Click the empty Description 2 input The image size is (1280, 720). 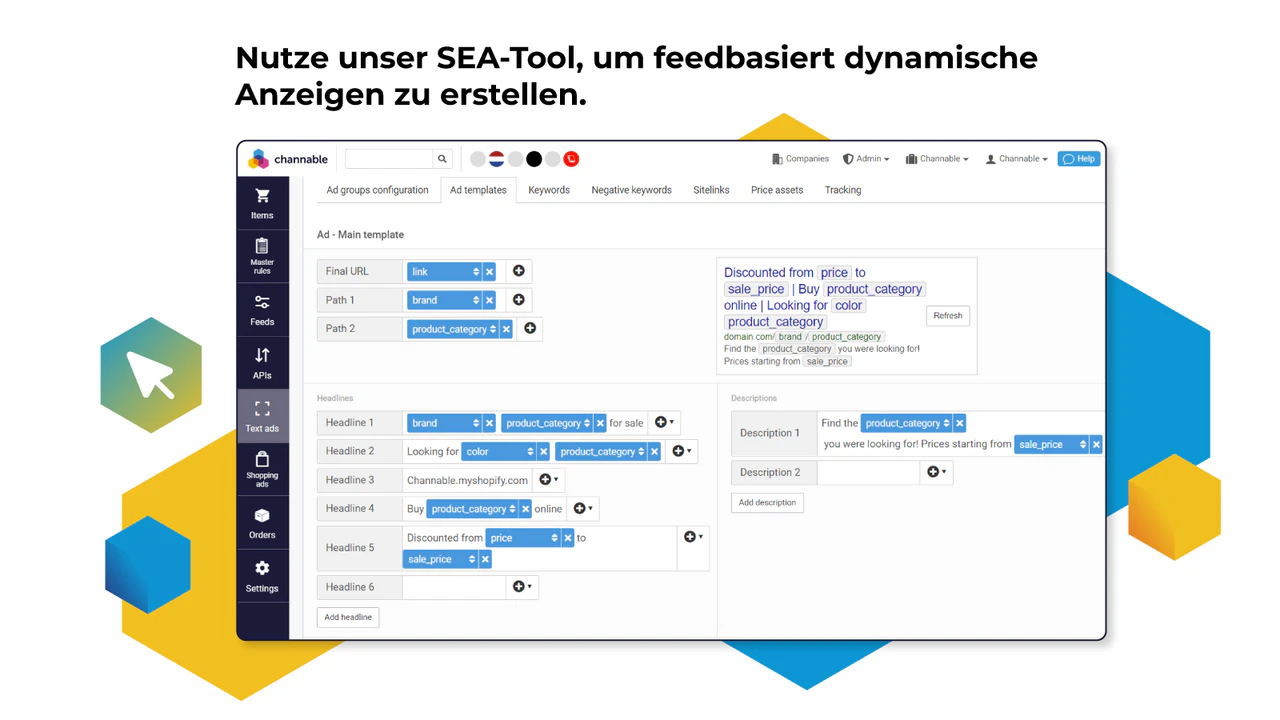[x=868, y=472]
